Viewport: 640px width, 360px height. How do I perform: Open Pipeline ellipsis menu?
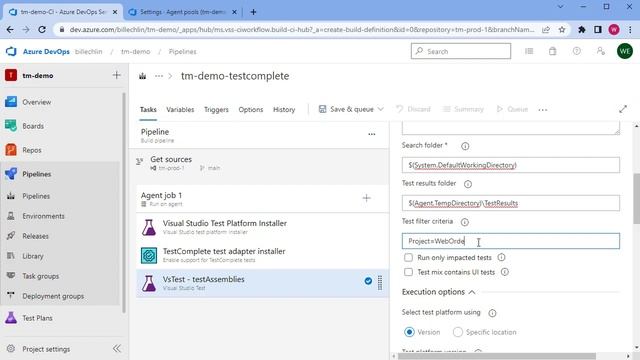371,134
